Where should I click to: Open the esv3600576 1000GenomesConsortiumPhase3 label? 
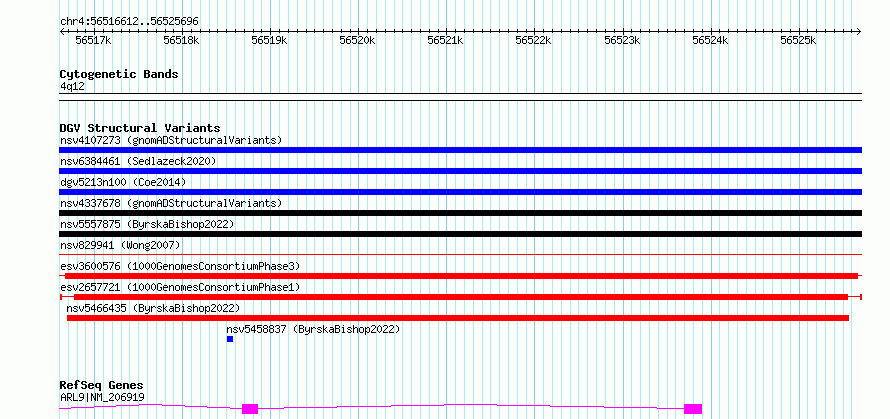(x=180, y=266)
